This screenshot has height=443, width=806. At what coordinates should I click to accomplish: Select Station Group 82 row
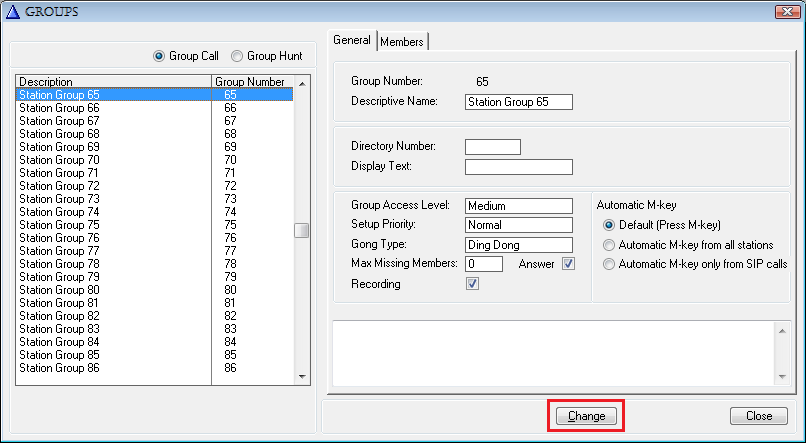click(155, 316)
